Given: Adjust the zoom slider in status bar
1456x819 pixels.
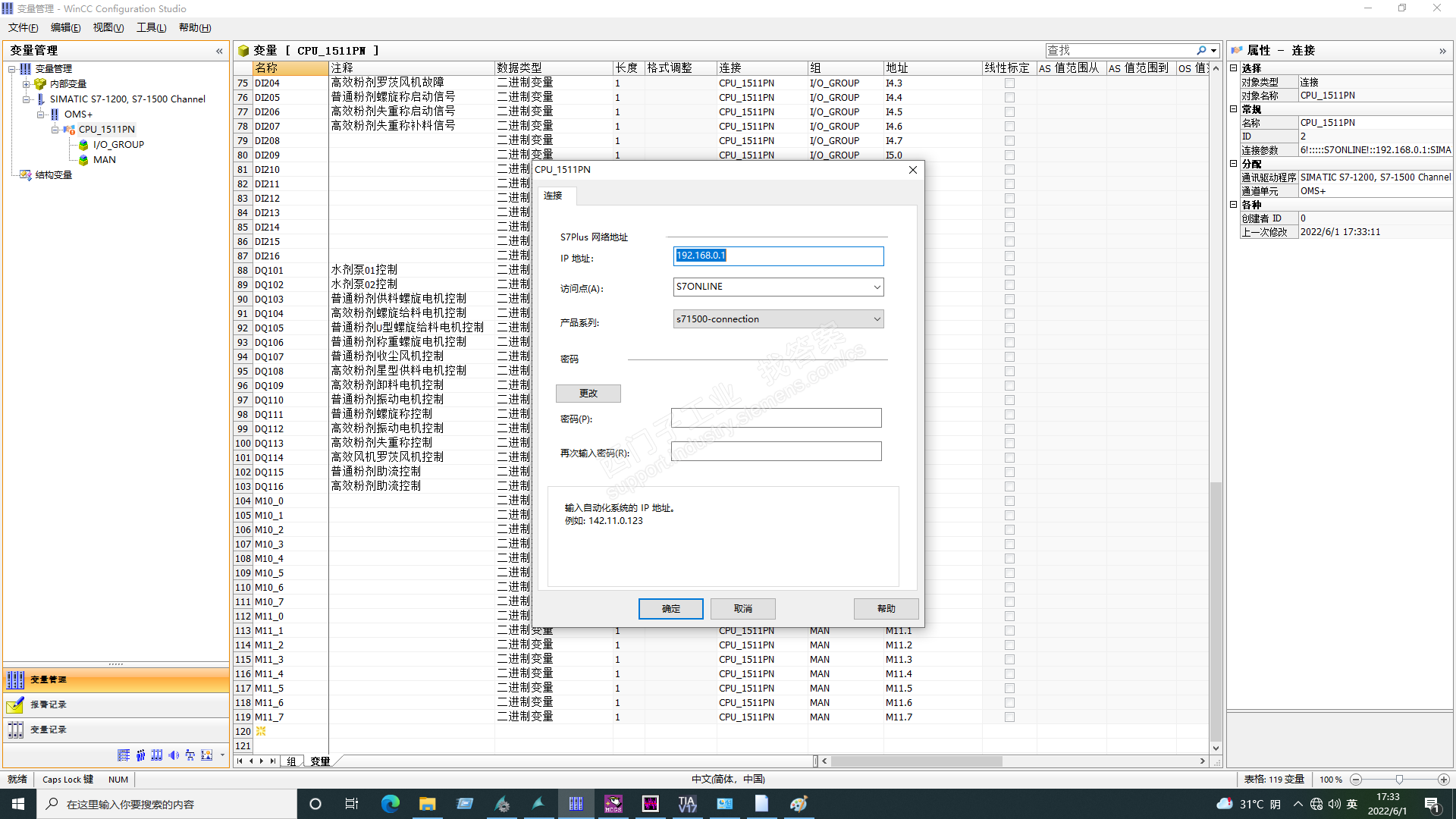Looking at the screenshot, I should (1399, 780).
